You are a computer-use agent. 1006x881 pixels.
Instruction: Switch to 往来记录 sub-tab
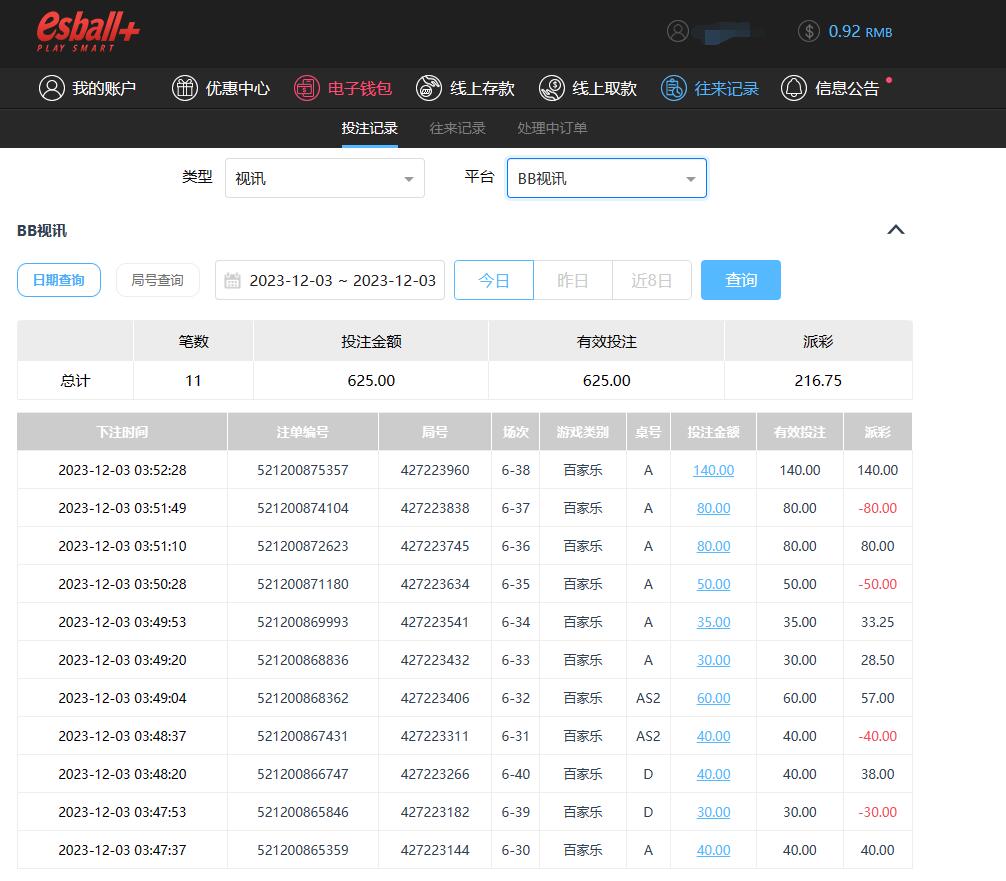click(x=457, y=128)
